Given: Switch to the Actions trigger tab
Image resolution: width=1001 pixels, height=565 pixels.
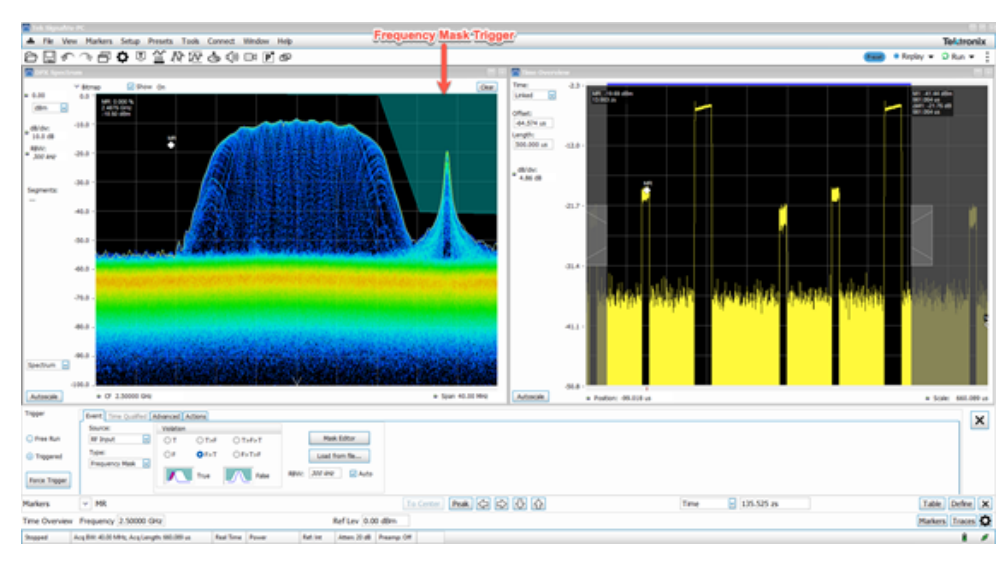Looking at the screenshot, I should (196, 416).
